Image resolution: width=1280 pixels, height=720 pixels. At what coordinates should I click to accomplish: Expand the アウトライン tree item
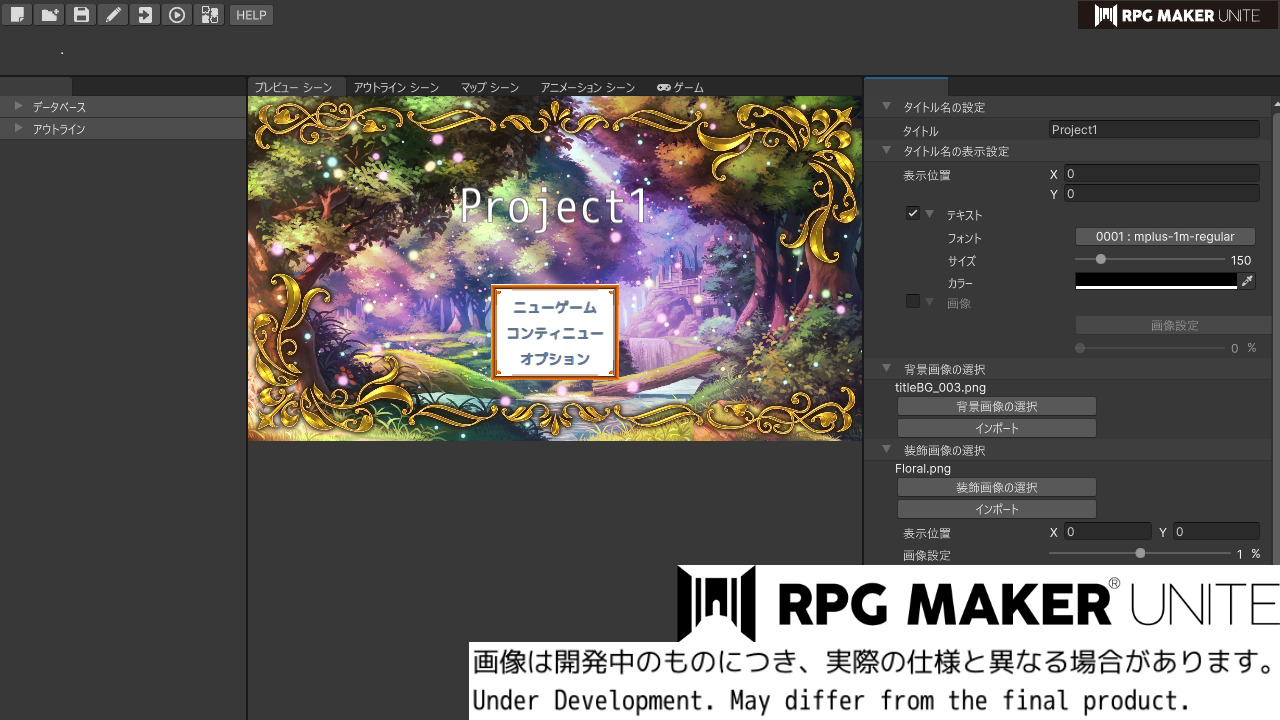pyautogui.click(x=18, y=128)
